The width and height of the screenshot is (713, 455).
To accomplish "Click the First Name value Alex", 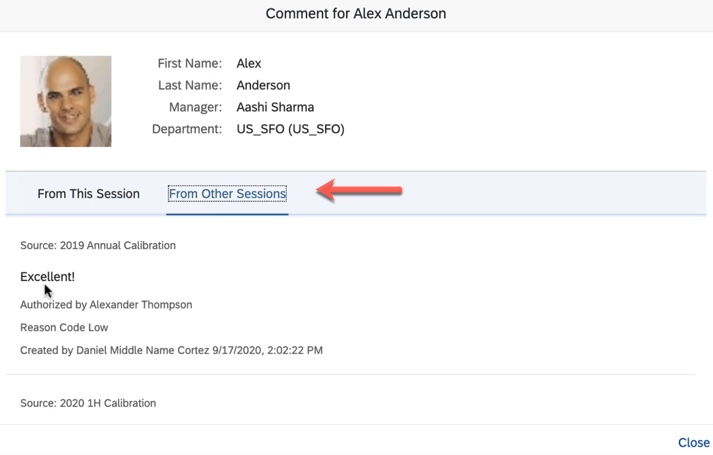I will (249, 63).
